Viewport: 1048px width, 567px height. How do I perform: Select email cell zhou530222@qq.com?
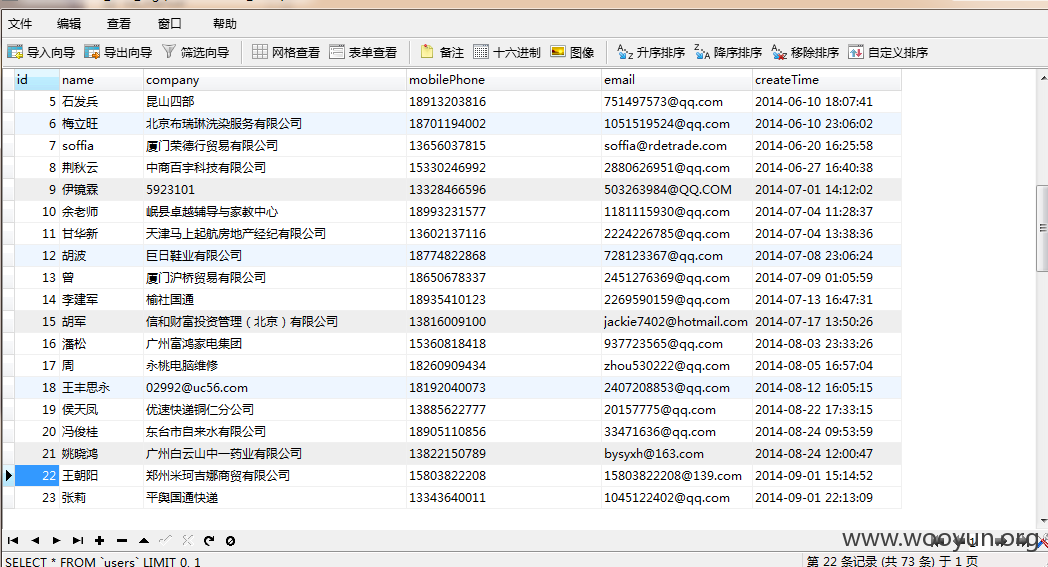[676, 366]
